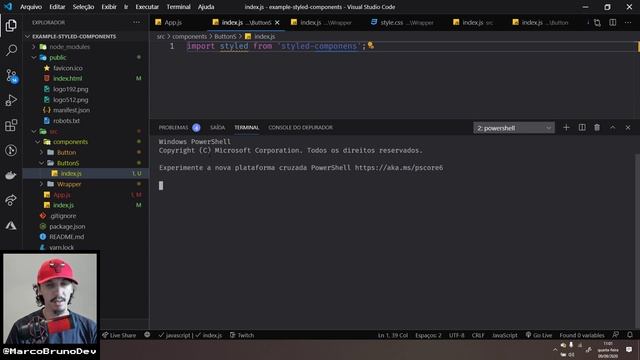Maximize the panel with chevron up
The image size is (640, 360).
(x=613, y=128)
